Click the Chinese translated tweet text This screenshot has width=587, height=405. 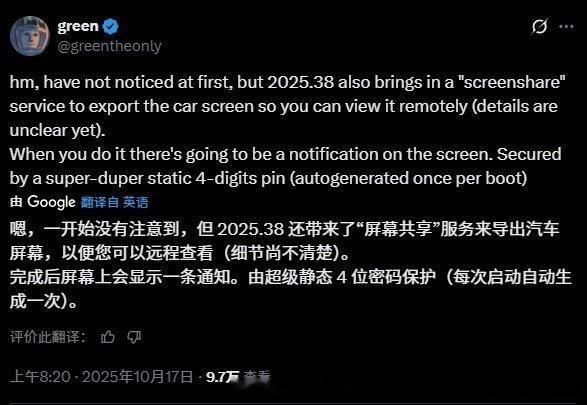click(291, 265)
